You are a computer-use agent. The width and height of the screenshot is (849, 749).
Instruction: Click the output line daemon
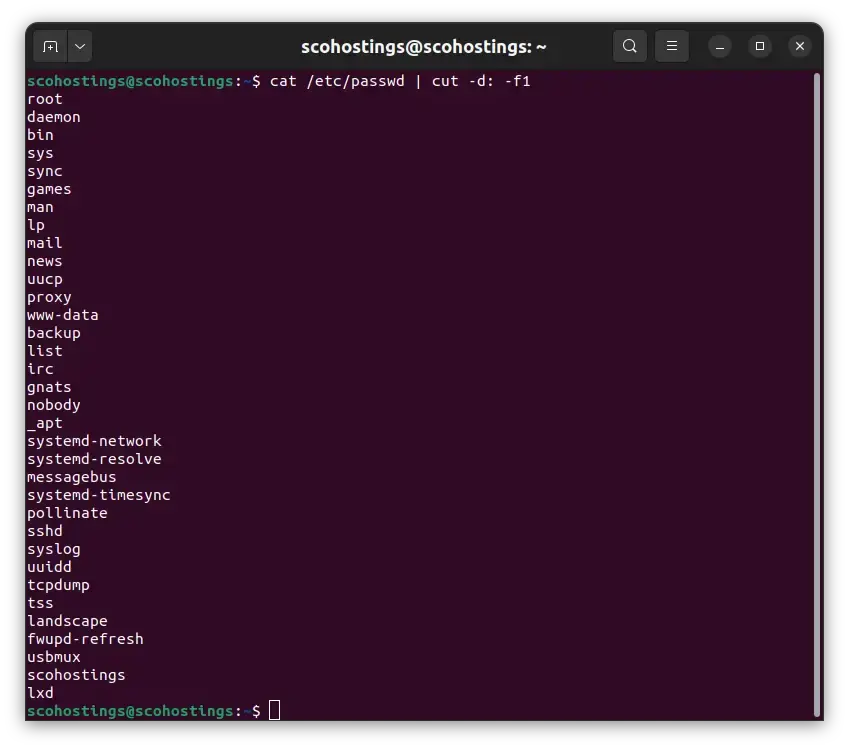[54, 117]
